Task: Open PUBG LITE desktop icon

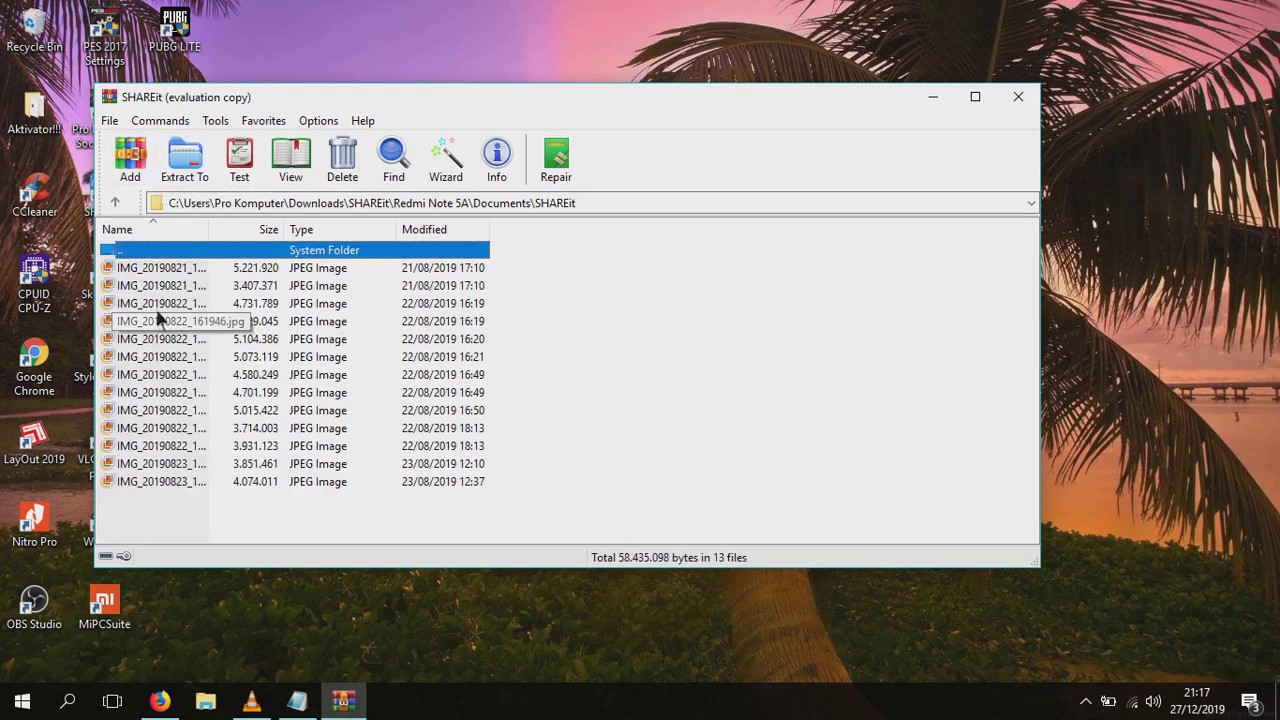Action: (175, 30)
